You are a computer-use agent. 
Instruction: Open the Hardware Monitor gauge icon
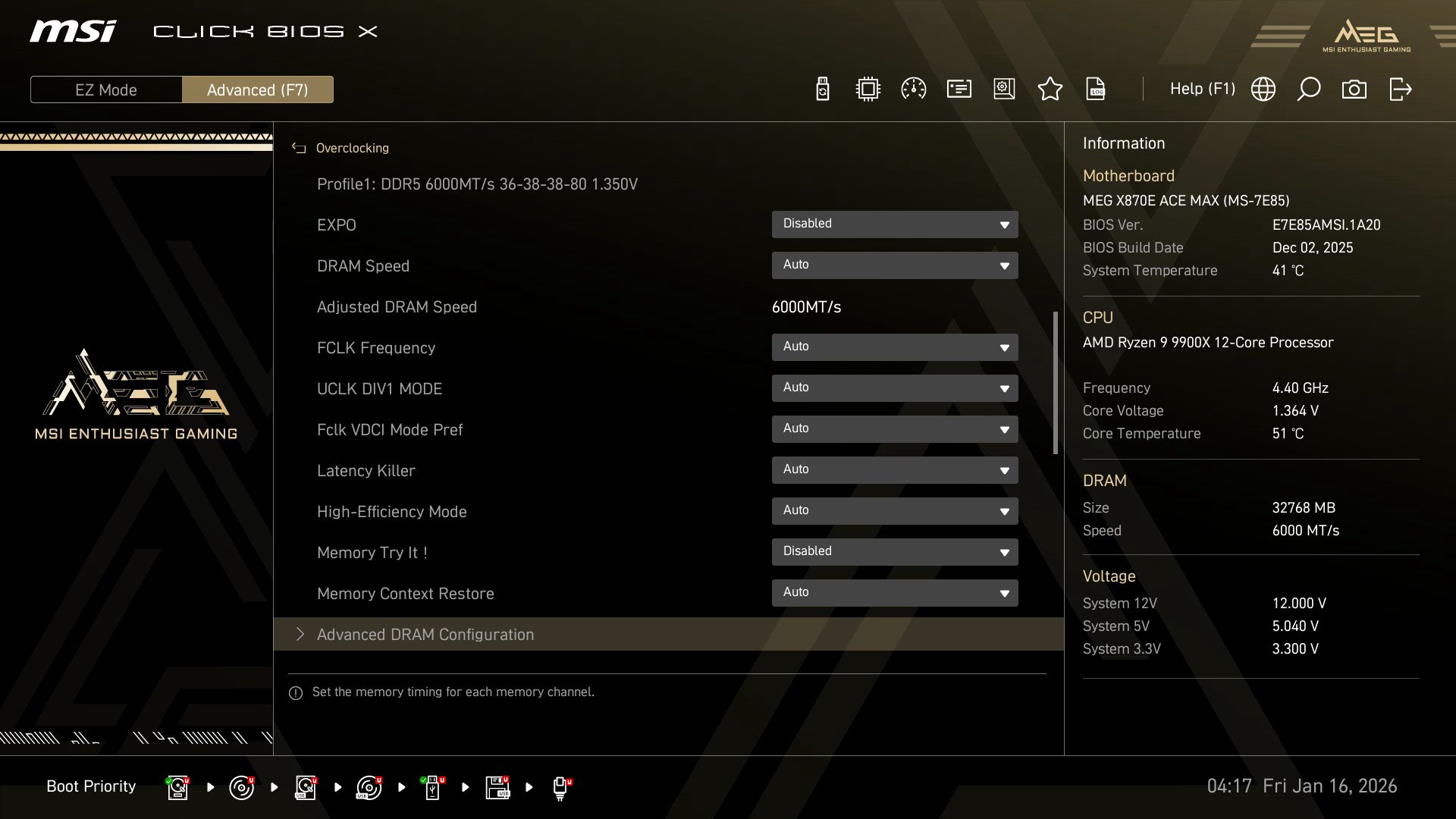(912, 89)
